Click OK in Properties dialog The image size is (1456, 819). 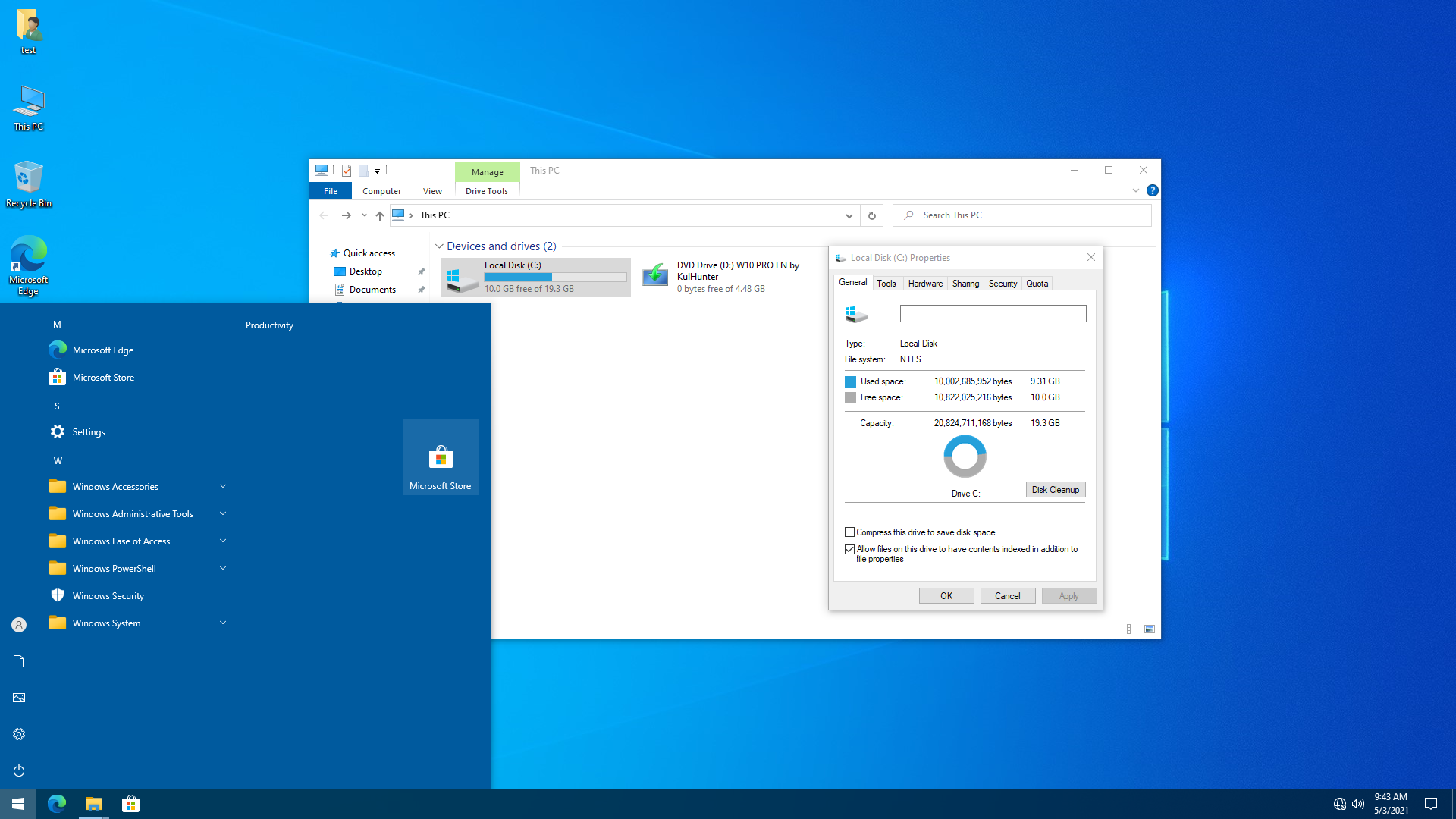[x=946, y=596]
